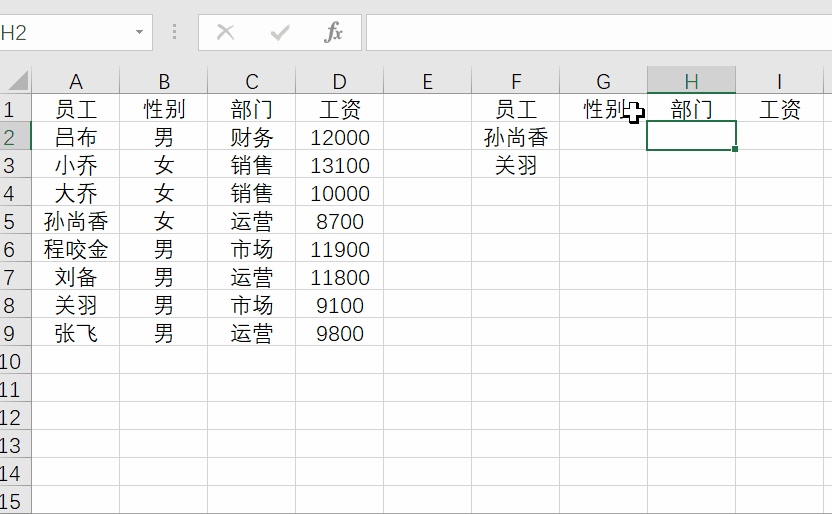832x514 pixels.
Task: Open Insert Function fx dialog
Action: click(333, 32)
